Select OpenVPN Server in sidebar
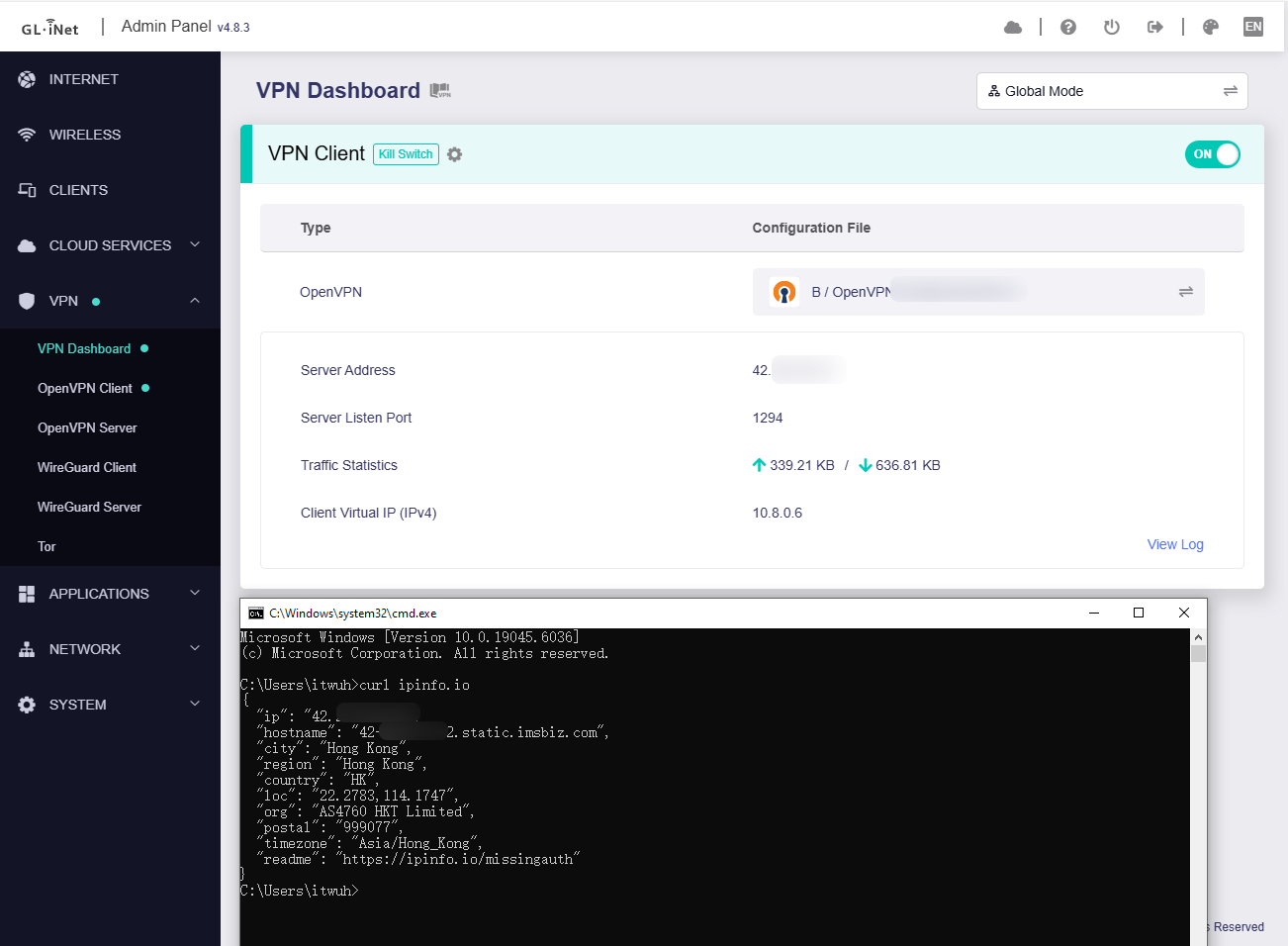 click(x=87, y=427)
